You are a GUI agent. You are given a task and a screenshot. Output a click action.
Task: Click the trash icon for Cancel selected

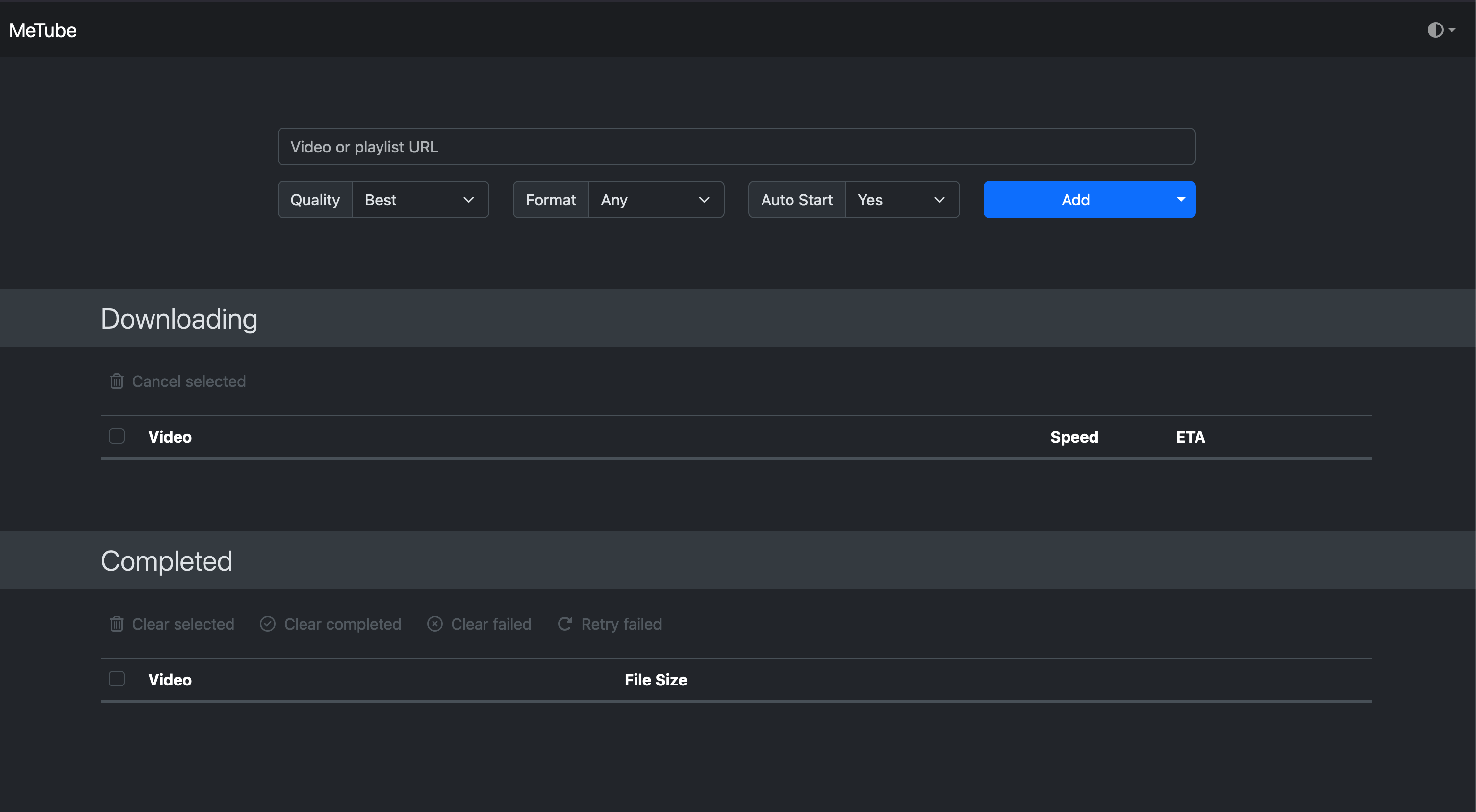pyautogui.click(x=116, y=380)
